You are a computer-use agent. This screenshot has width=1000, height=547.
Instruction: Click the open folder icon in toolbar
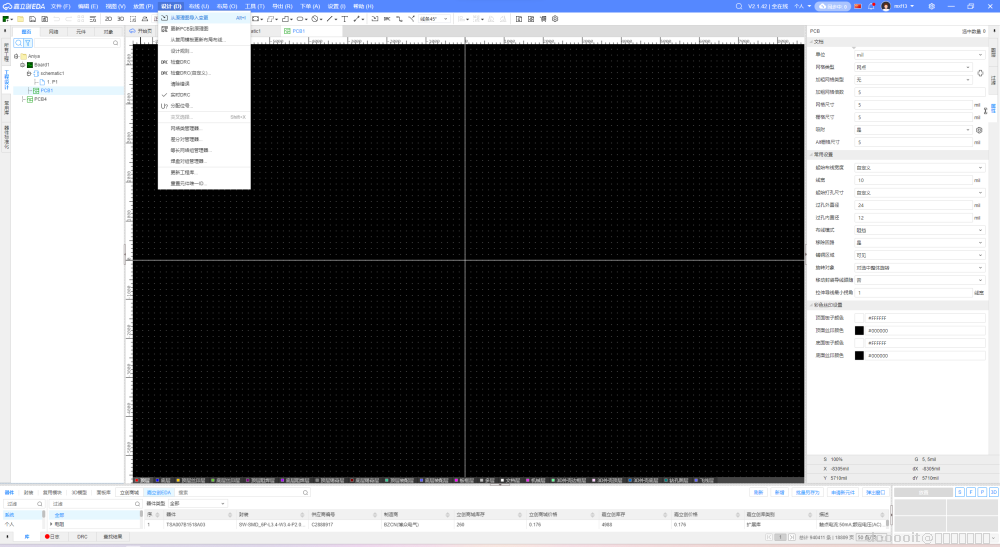[x=20, y=19]
